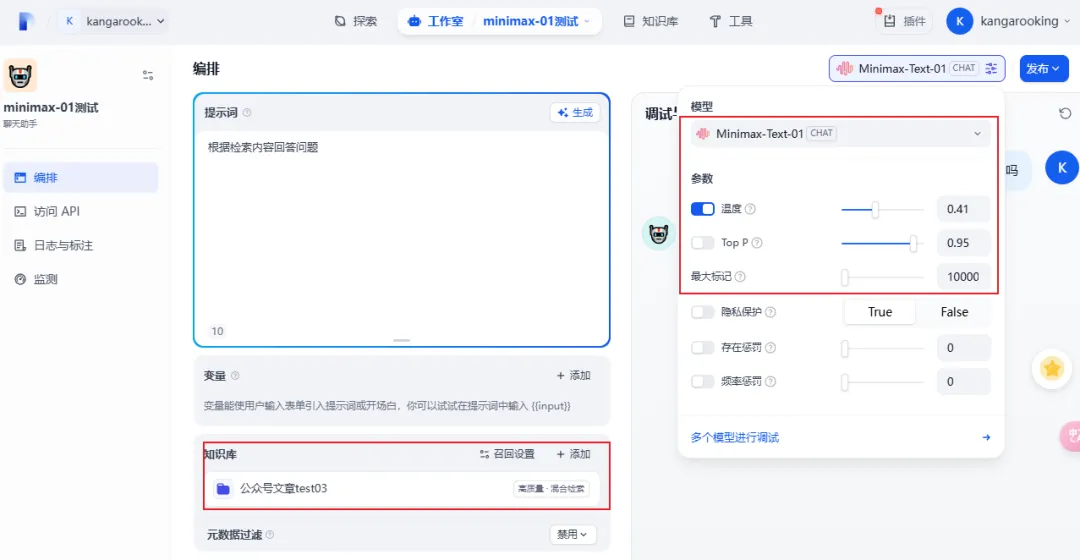Open 监测 in the sidebar

81,279
